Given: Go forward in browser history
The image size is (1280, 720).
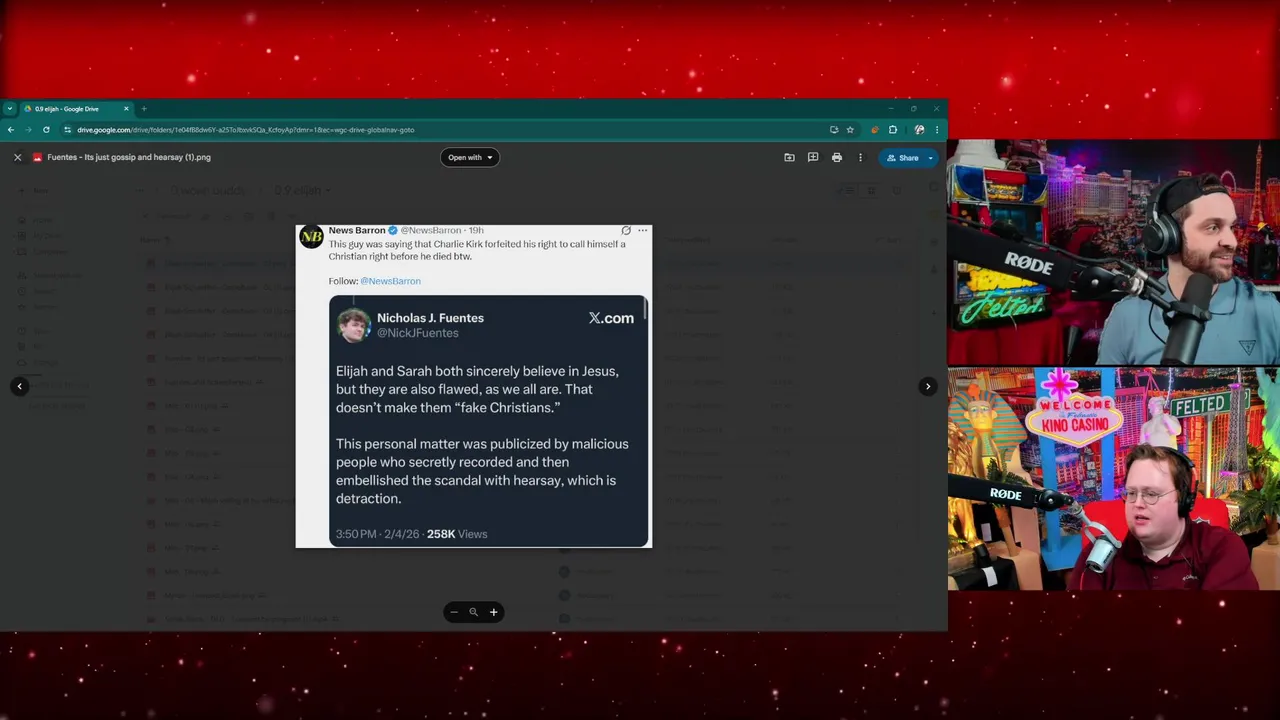Looking at the screenshot, I should 28,130.
